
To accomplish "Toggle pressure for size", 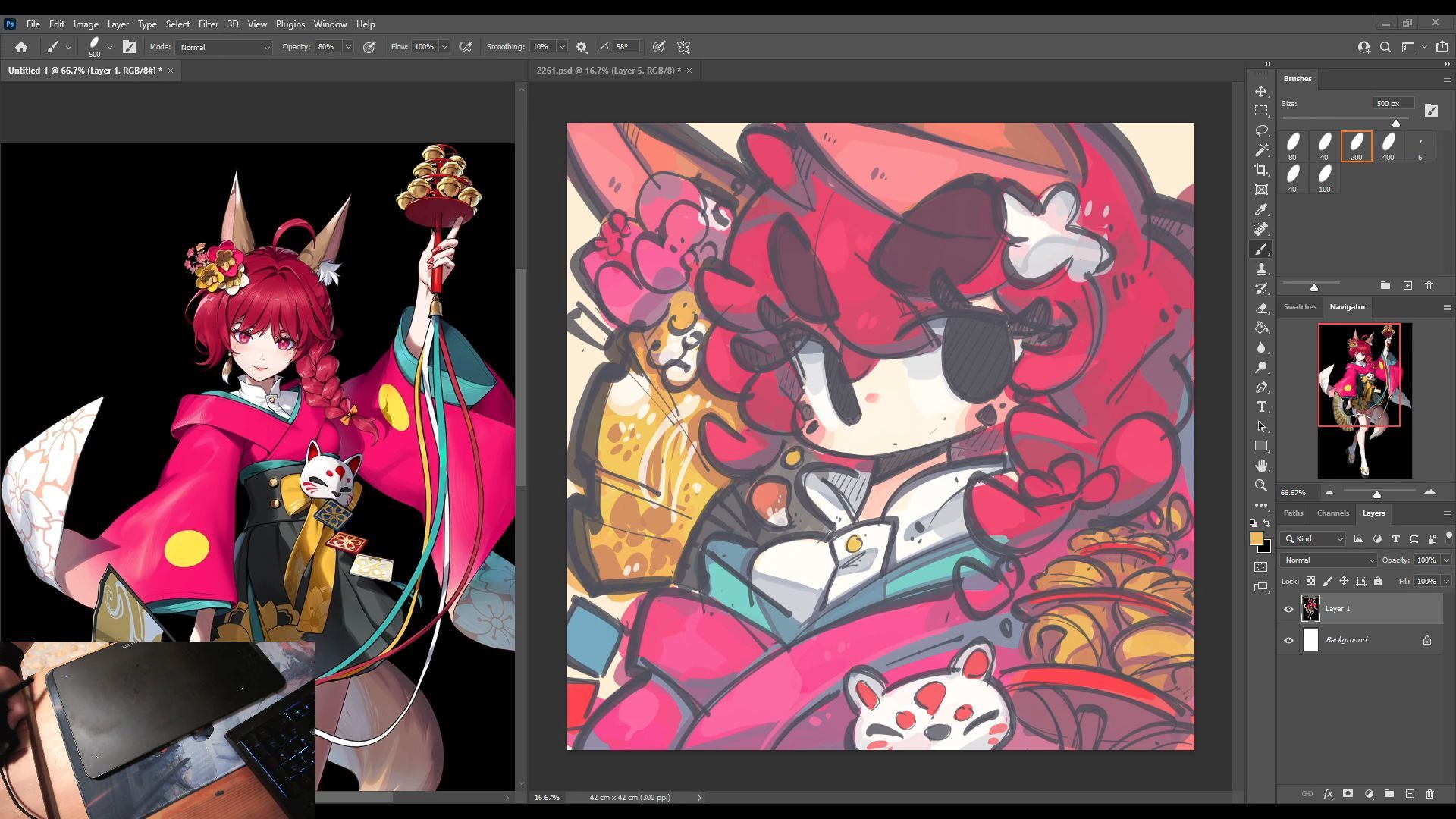I will pos(659,47).
